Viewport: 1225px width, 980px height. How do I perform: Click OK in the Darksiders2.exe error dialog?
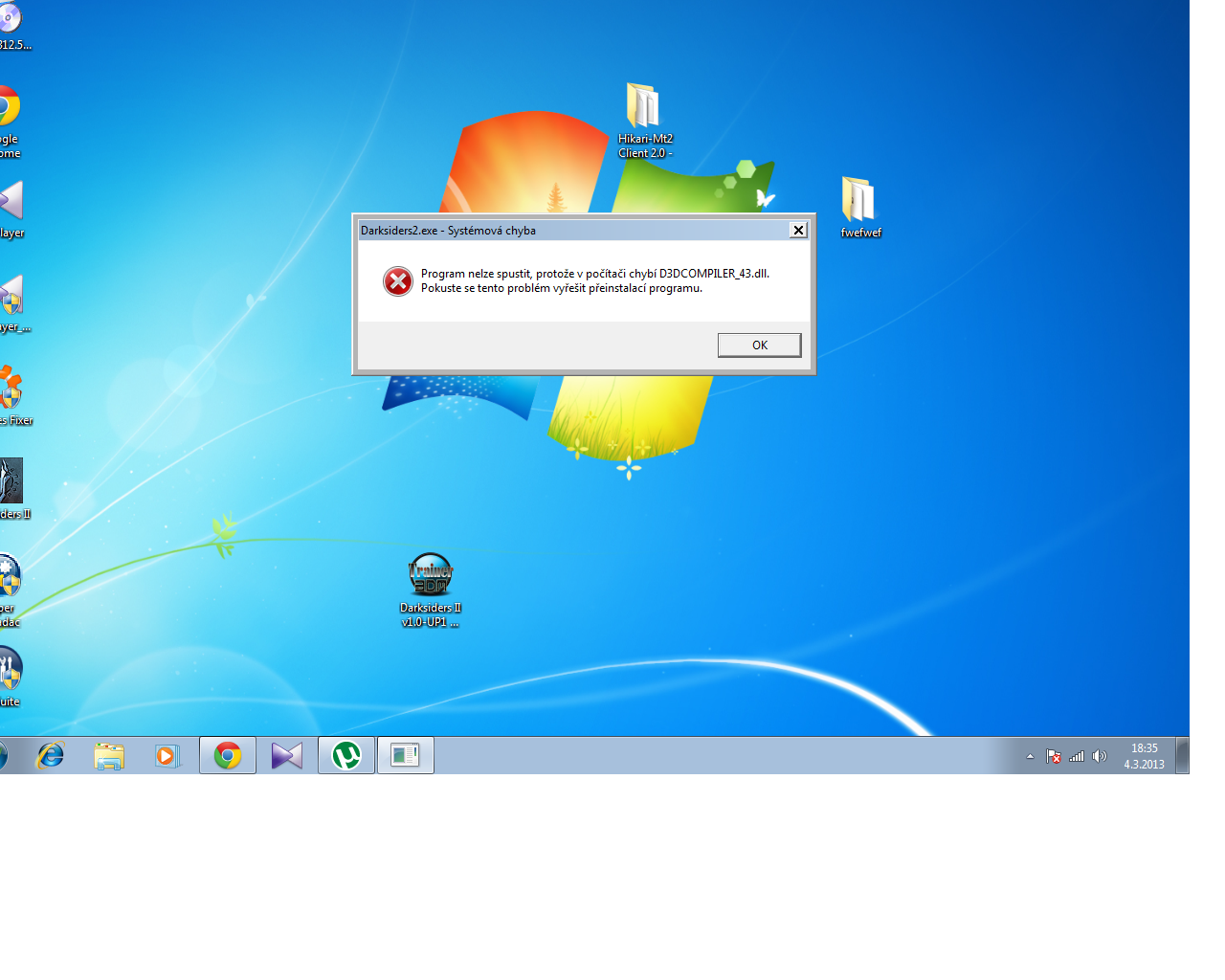(759, 345)
